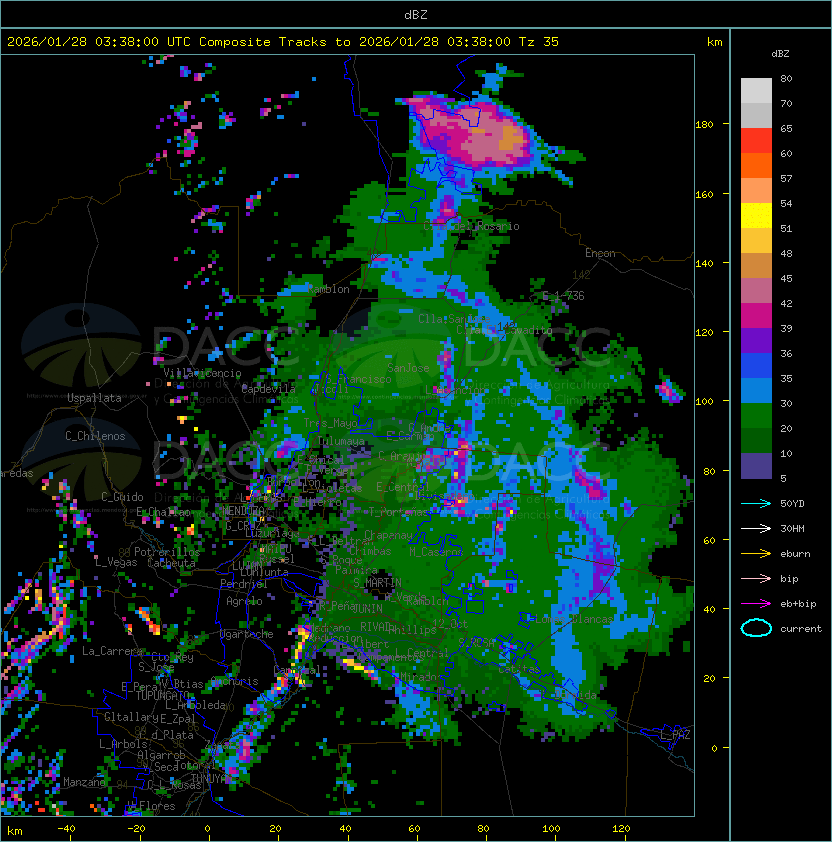The height and width of the screenshot is (842, 832).
Task: Click the 'Tz 35' threshold text
Action: tap(539, 42)
